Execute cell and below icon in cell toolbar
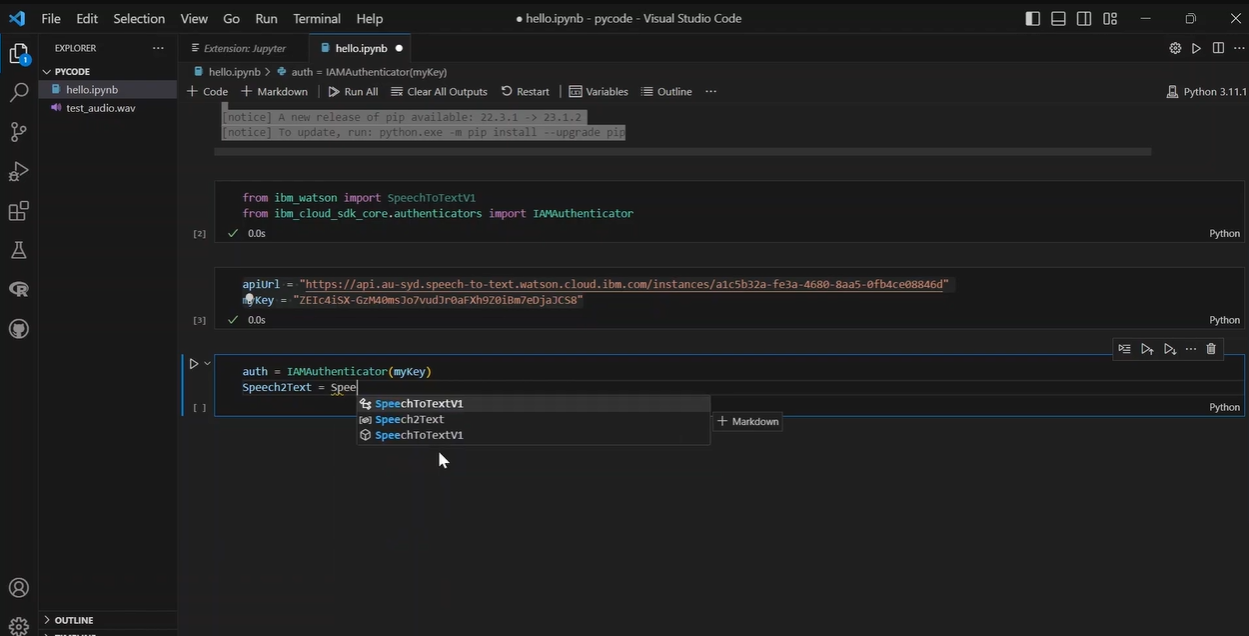The height and width of the screenshot is (636, 1249). [1169, 349]
